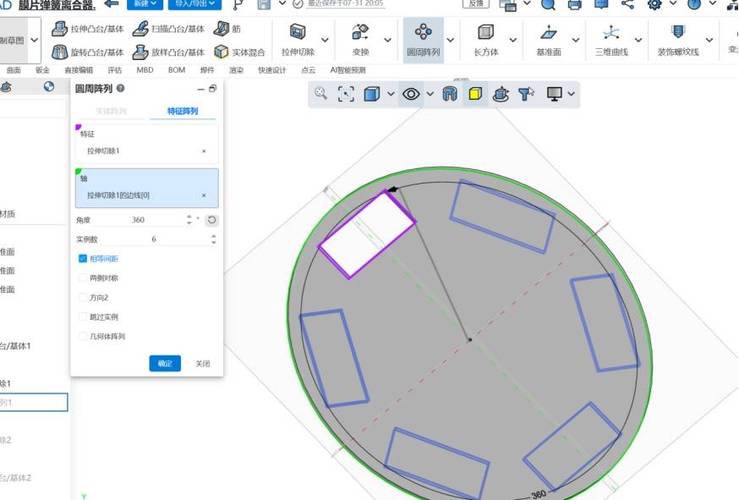Open the 基准面 datum plane tool
This screenshot has height=500, width=739.
click(548, 38)
